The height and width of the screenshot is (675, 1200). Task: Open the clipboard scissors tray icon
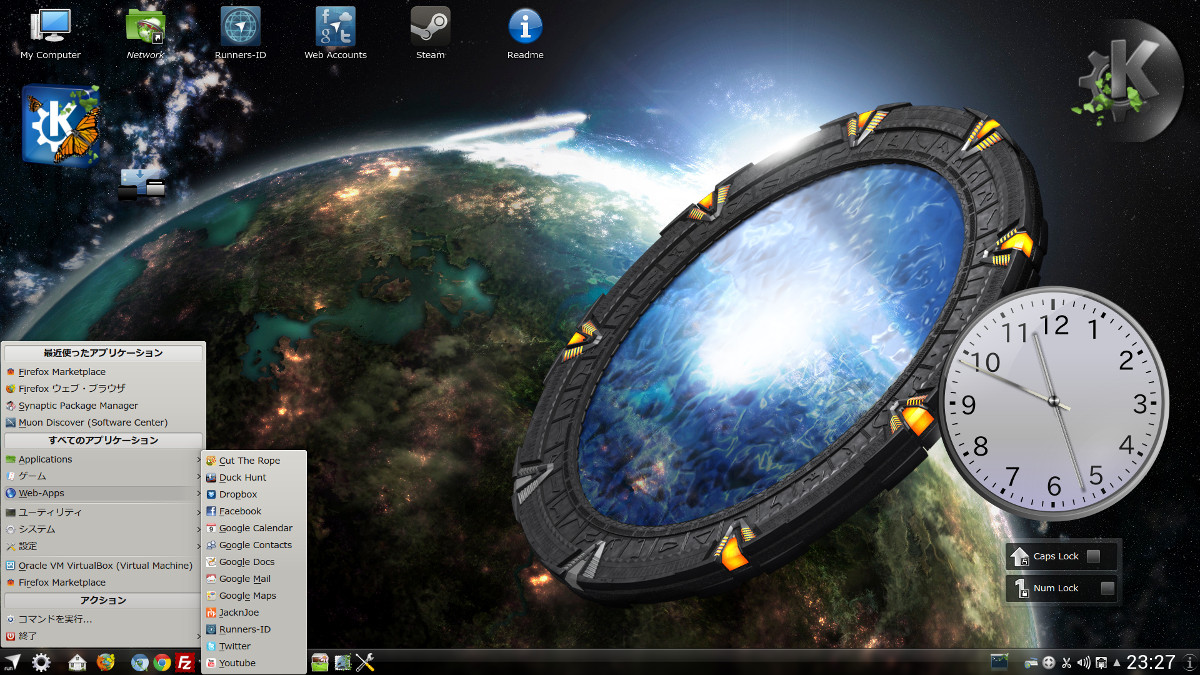[1066, 662]
